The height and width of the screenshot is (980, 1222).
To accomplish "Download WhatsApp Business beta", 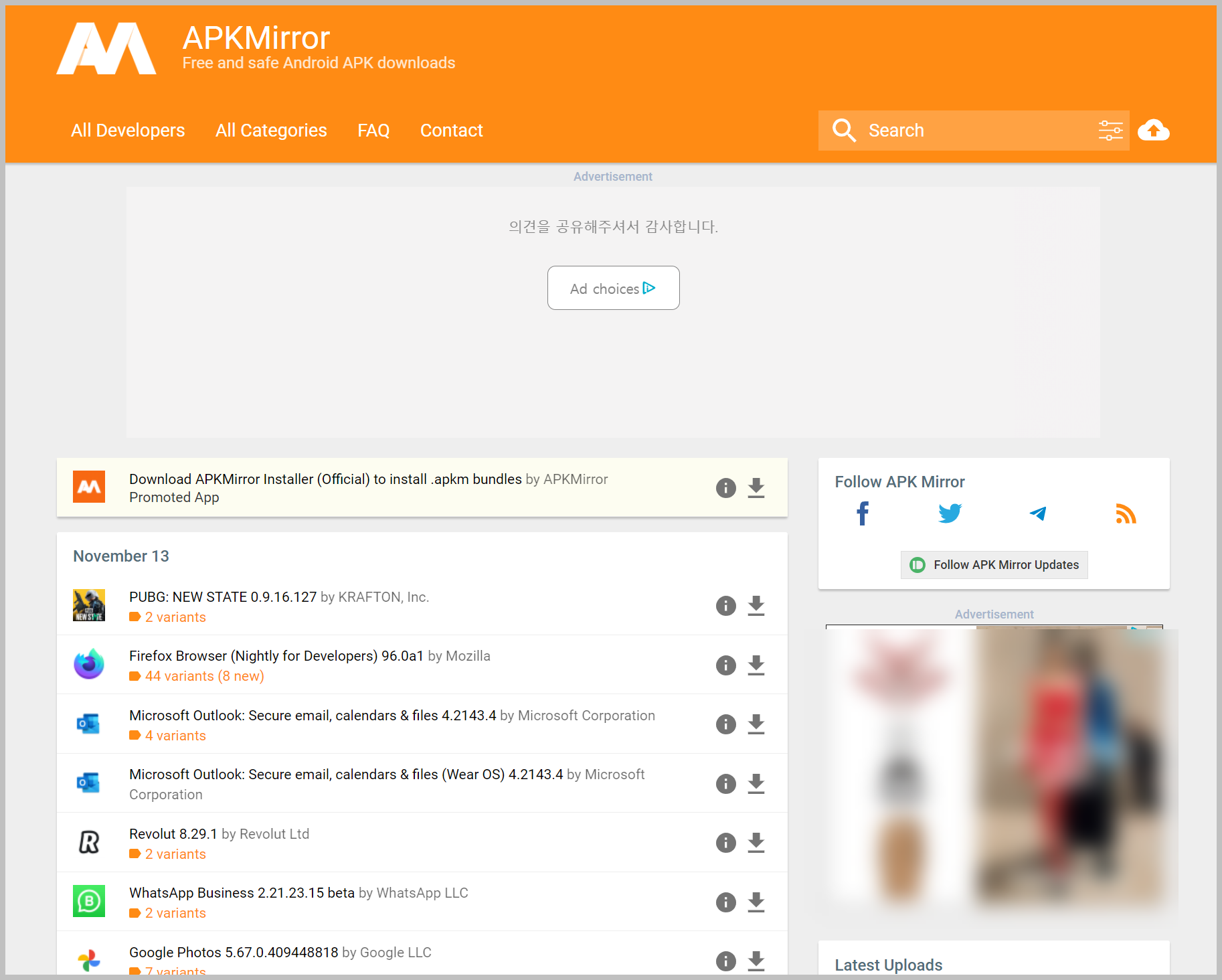I will 756,902.
